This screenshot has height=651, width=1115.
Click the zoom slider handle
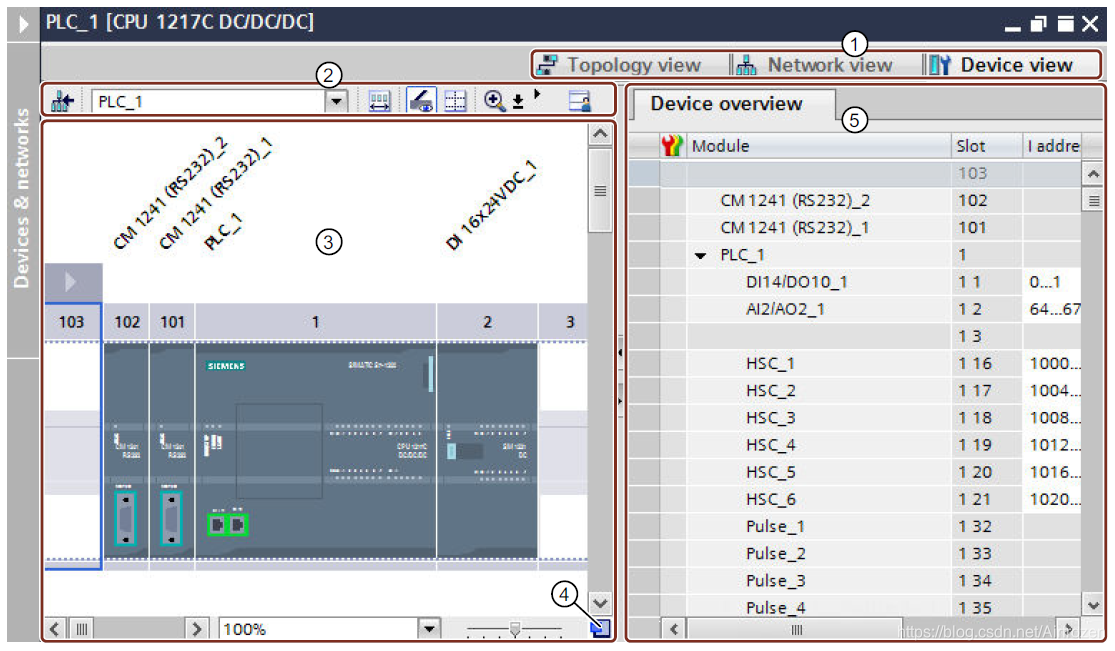(x=515, y=629)
